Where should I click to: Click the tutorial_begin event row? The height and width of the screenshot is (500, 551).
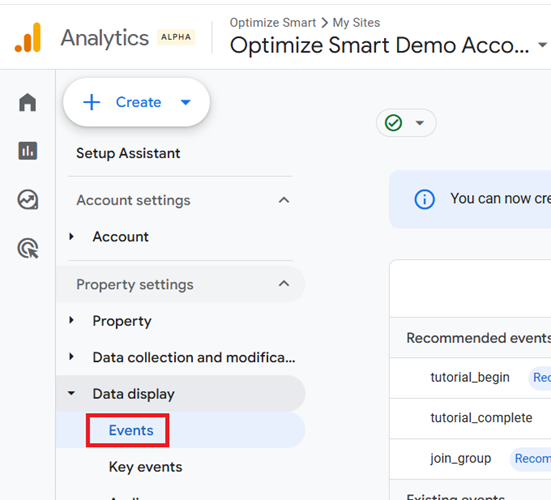470,377
